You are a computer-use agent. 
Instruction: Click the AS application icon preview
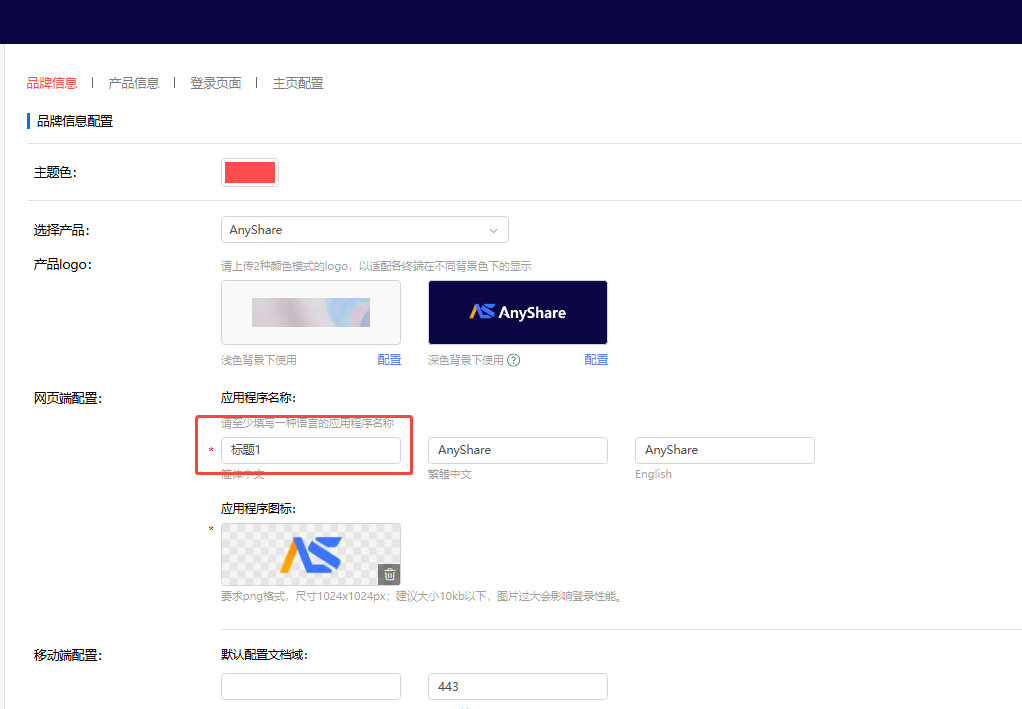pyautogui.click(x=310, y=553)
